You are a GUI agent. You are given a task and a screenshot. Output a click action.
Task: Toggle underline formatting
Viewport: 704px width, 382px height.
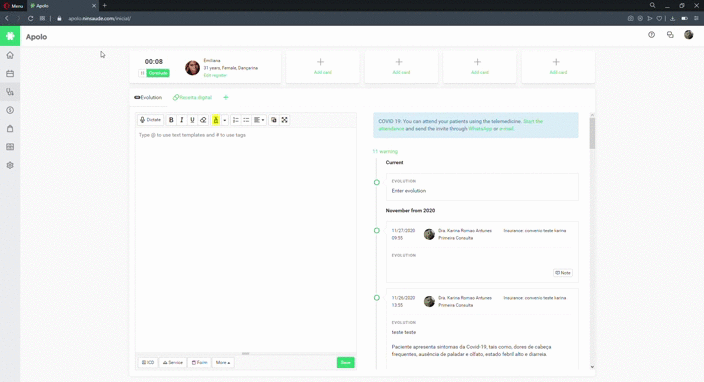pos(192,120)
